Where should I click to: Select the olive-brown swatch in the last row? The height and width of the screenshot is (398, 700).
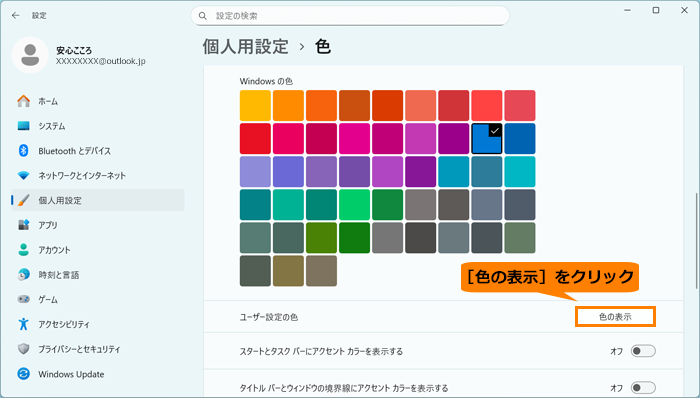(x=288, y=271)
